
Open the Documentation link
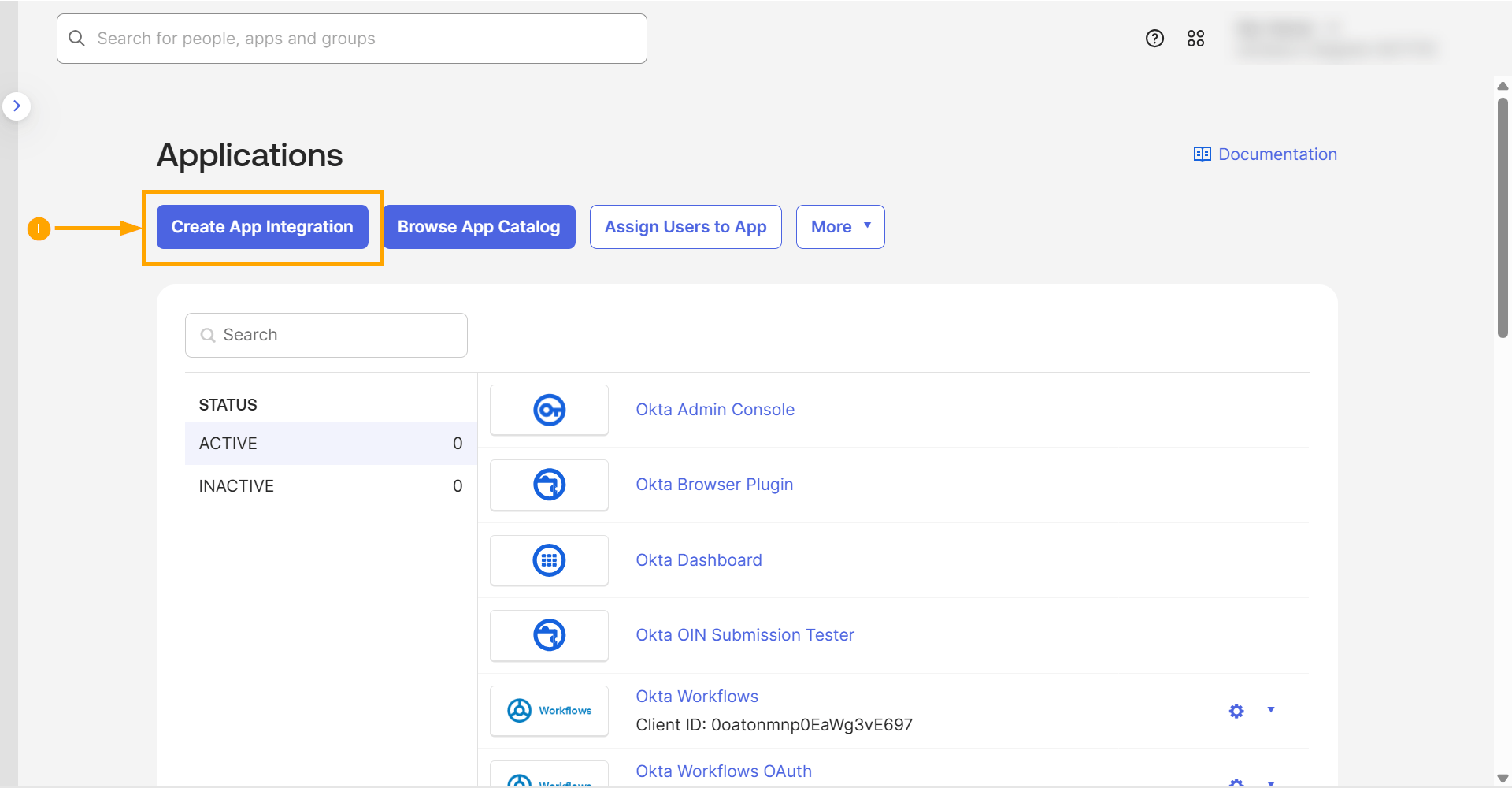pos(1265,154)
